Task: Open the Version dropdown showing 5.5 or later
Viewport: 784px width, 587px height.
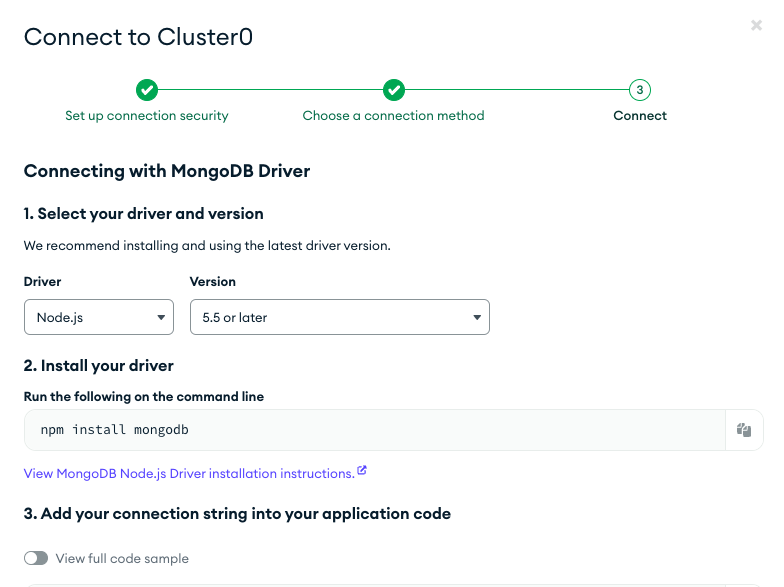Action: [340, 317]
